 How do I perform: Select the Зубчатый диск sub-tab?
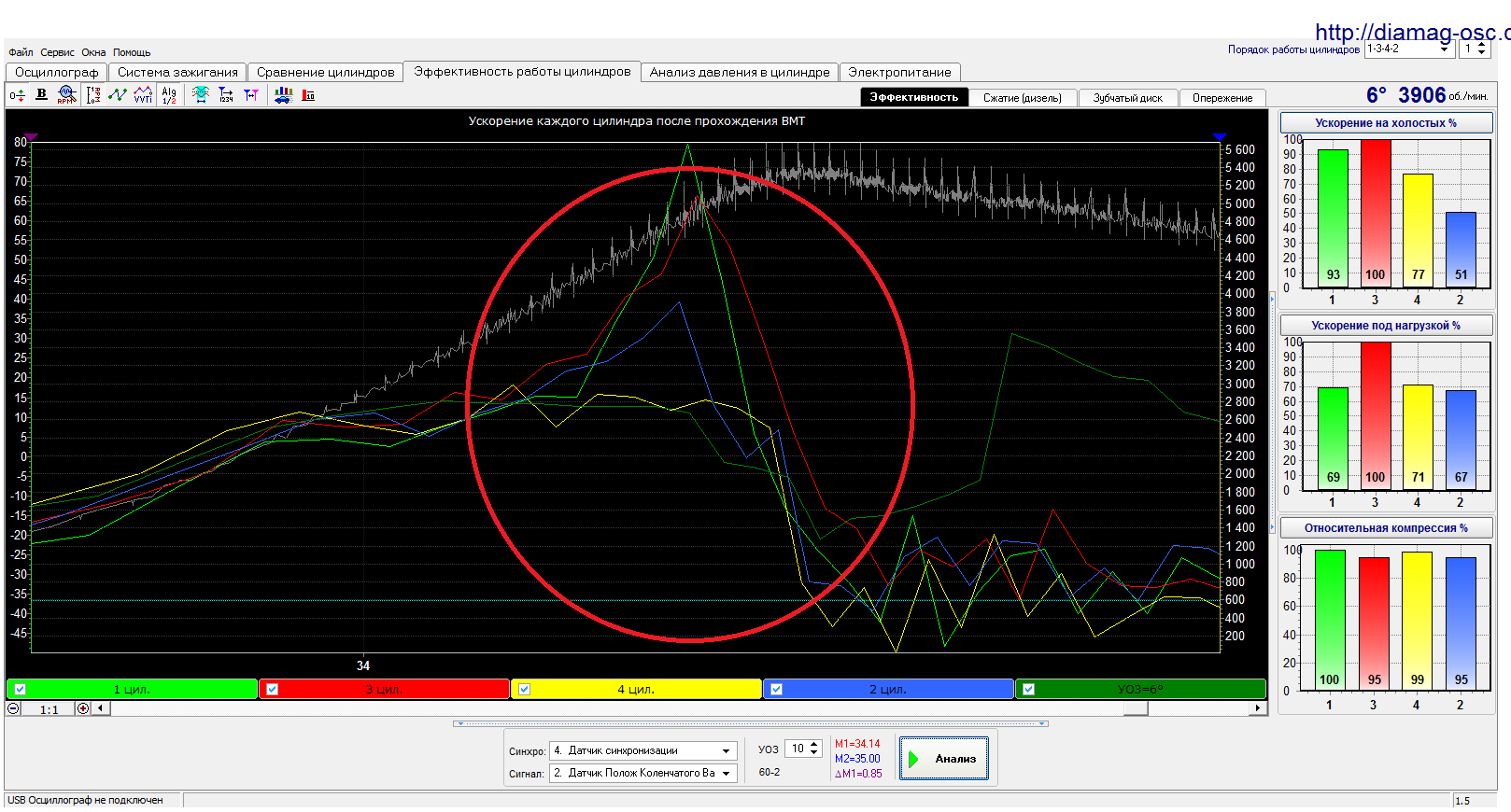[1128, 98]
